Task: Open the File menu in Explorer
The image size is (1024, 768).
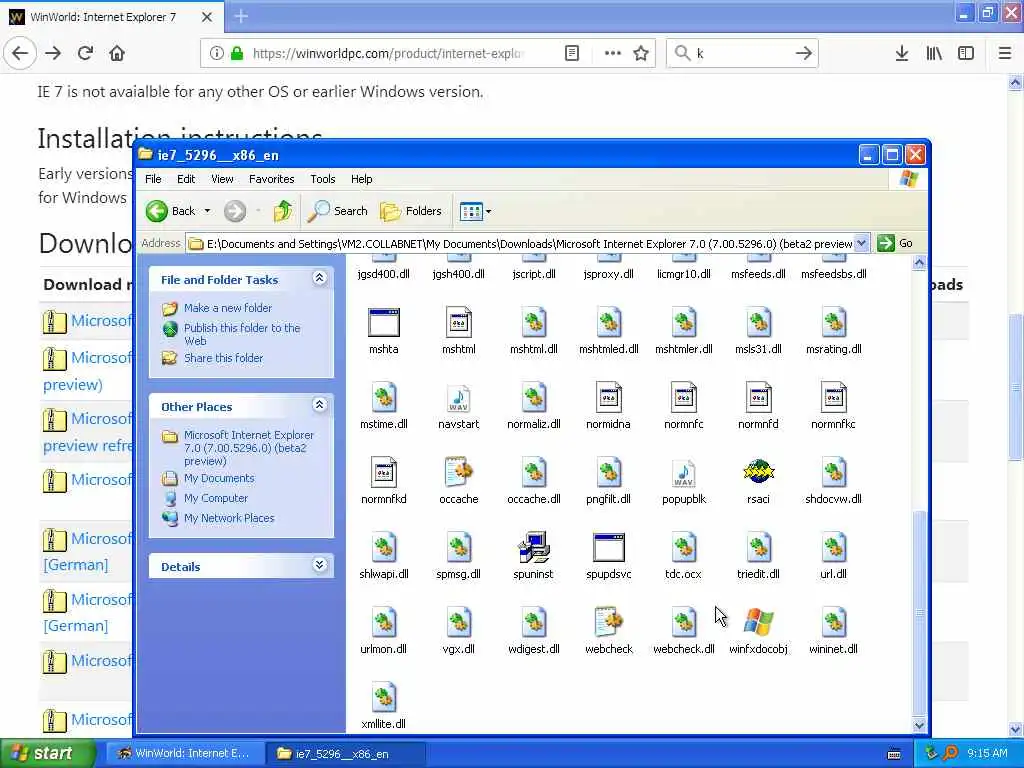Action: tap(153, 179)
